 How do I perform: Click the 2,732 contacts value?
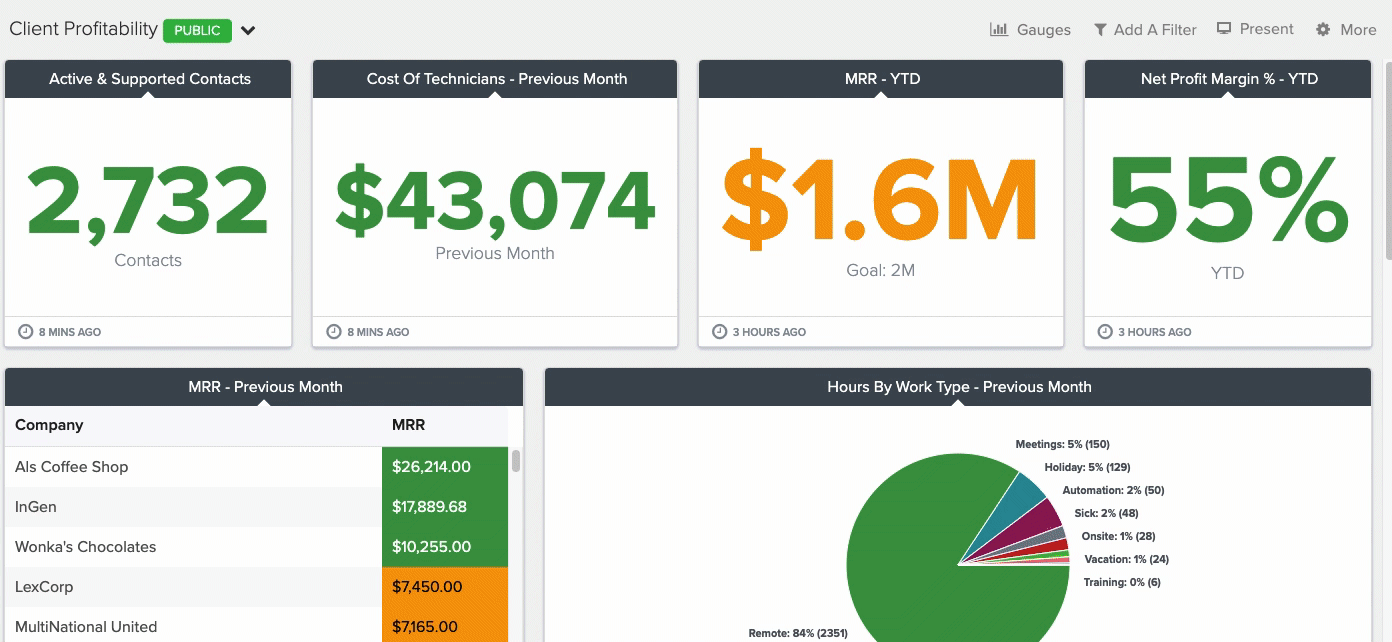[x=148, y=202]
